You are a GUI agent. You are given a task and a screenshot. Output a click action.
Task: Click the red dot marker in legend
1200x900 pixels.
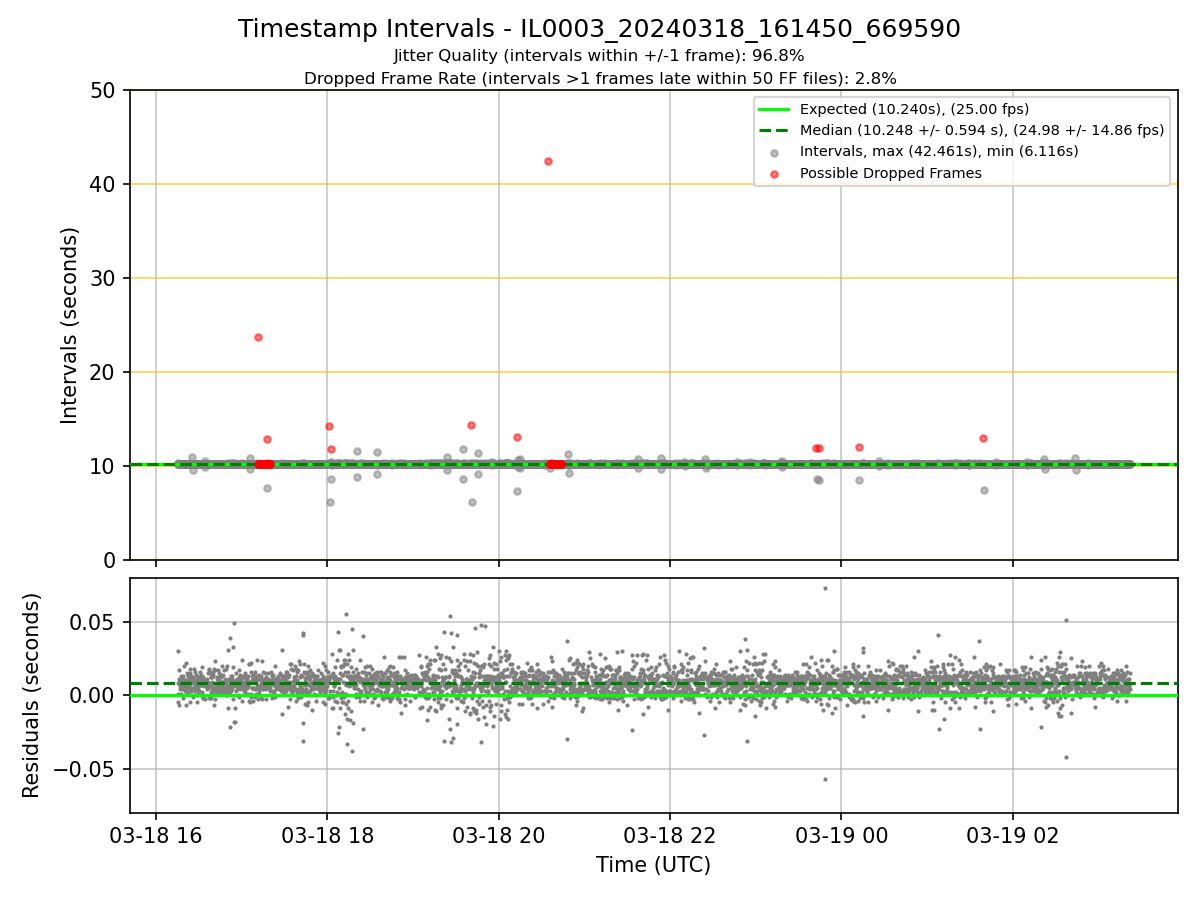tap(775, 173)
